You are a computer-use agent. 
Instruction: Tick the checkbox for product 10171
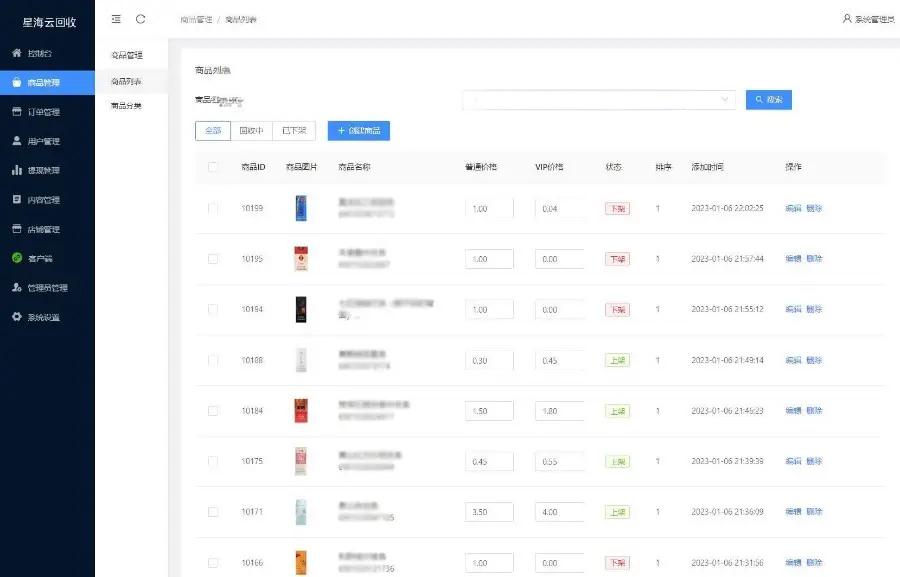(213, 512)
